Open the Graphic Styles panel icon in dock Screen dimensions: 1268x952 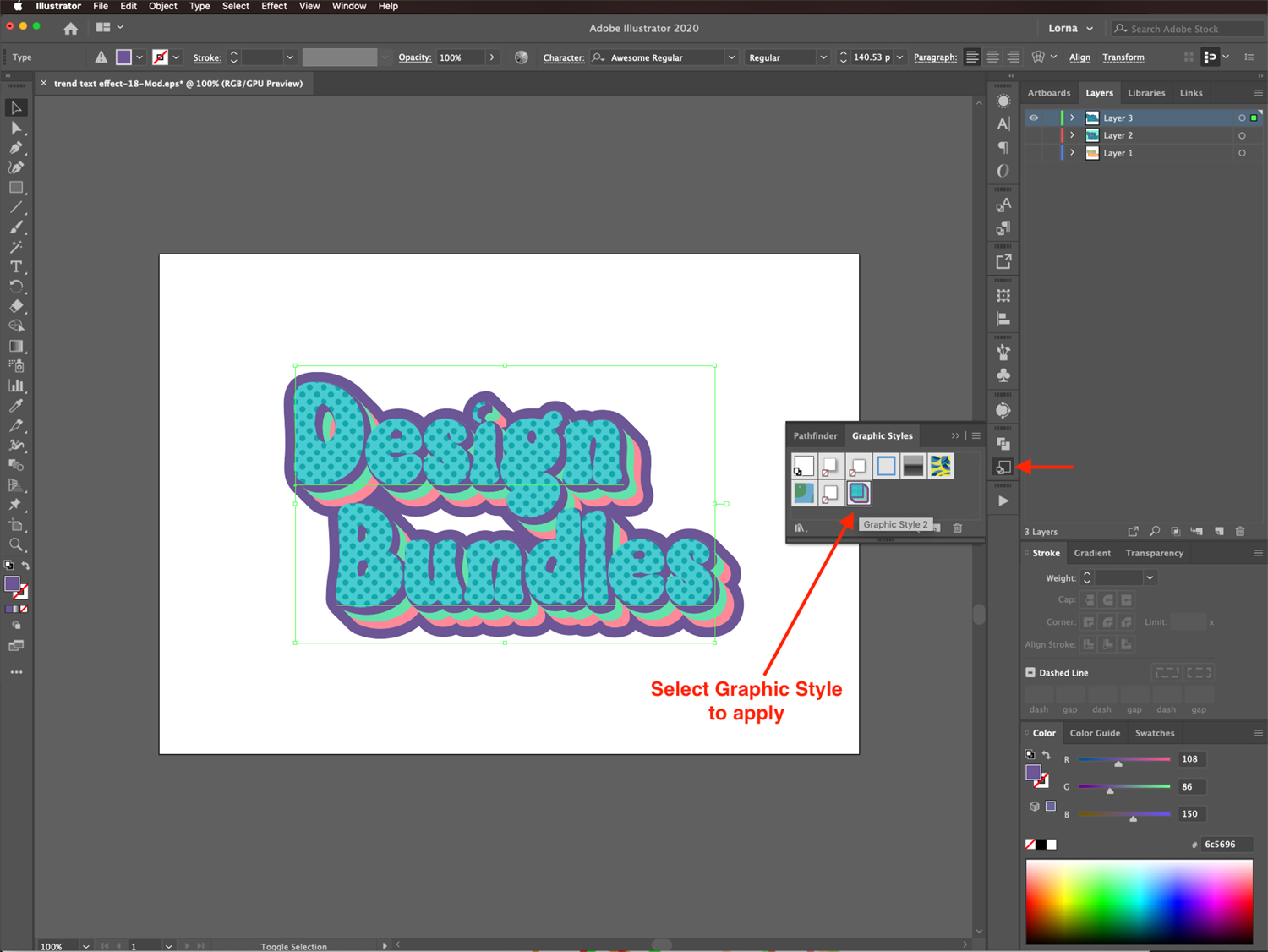[x=1003, y=467]
